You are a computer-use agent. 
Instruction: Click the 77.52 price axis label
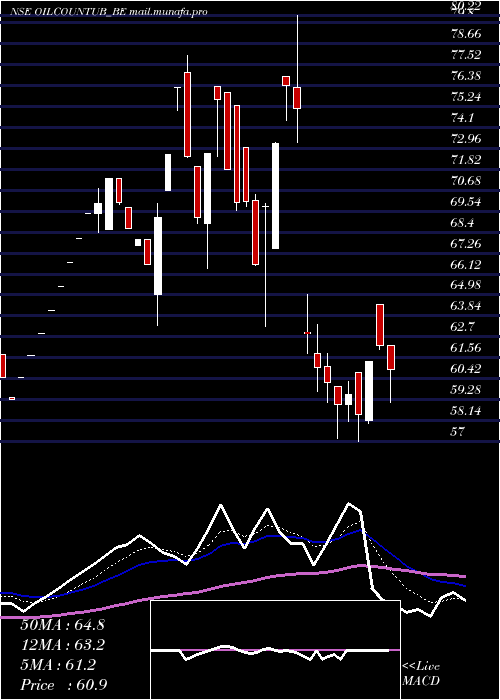[x=466, y=55]
